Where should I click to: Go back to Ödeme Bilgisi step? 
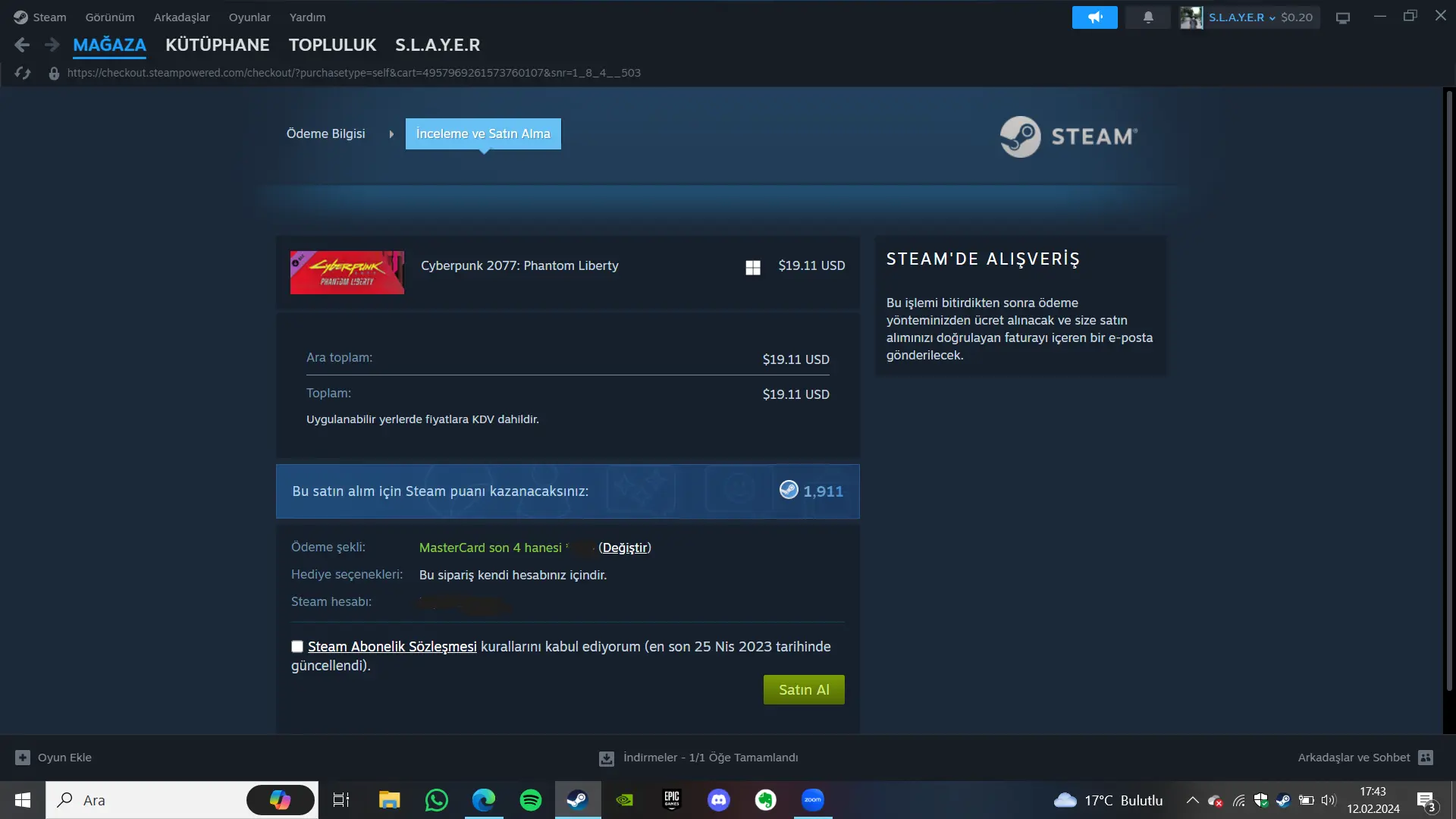325,133
